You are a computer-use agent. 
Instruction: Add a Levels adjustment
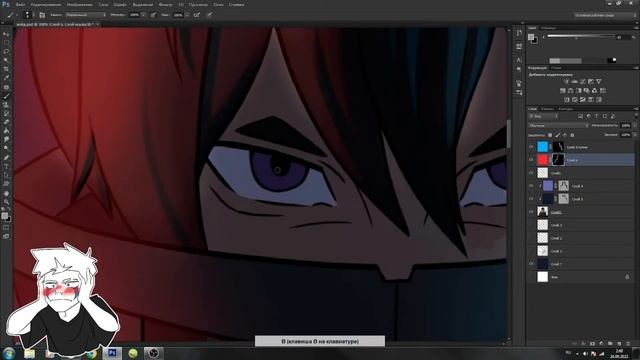[x=575, y=81]
